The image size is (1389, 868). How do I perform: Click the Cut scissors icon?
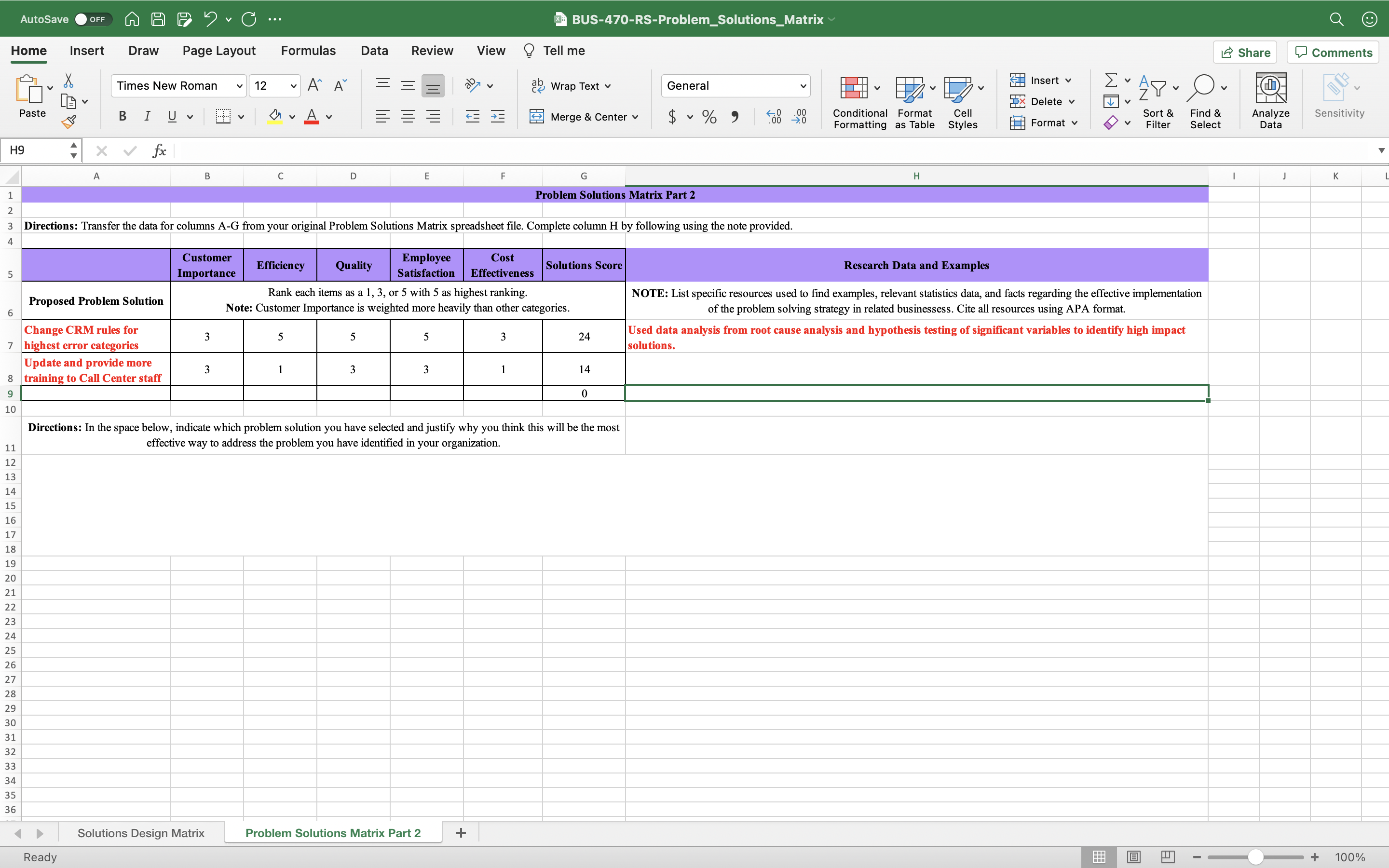tap(68, 81)
